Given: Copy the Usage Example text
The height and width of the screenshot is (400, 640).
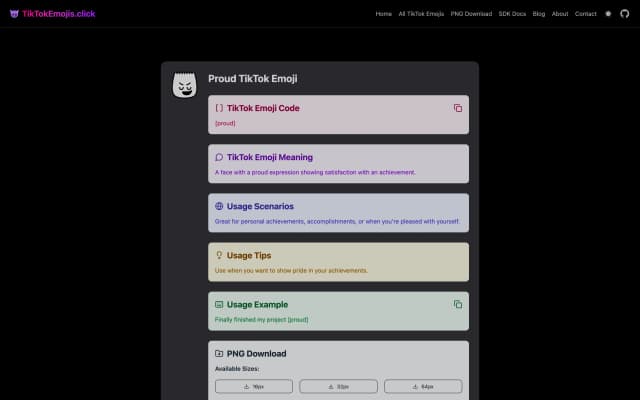Looking at the screenshot, I should coord(458,304).
